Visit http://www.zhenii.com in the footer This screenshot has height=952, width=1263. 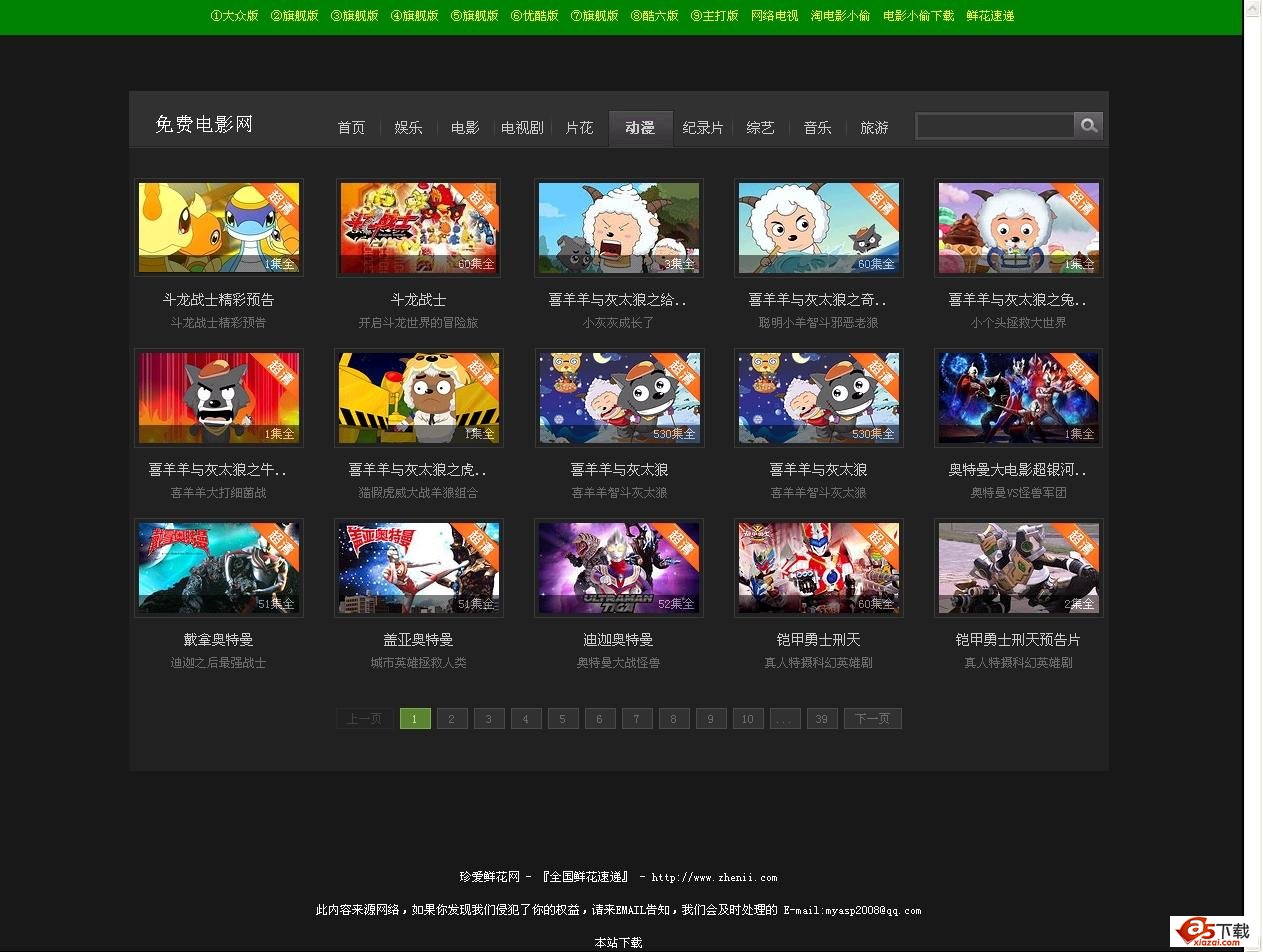click(x=714, y=877)
